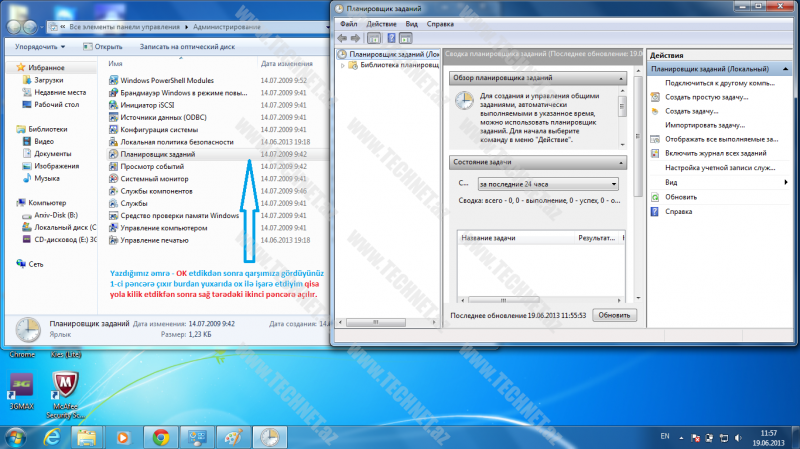Collapse the Обзор планировщика заданий section

620,77
